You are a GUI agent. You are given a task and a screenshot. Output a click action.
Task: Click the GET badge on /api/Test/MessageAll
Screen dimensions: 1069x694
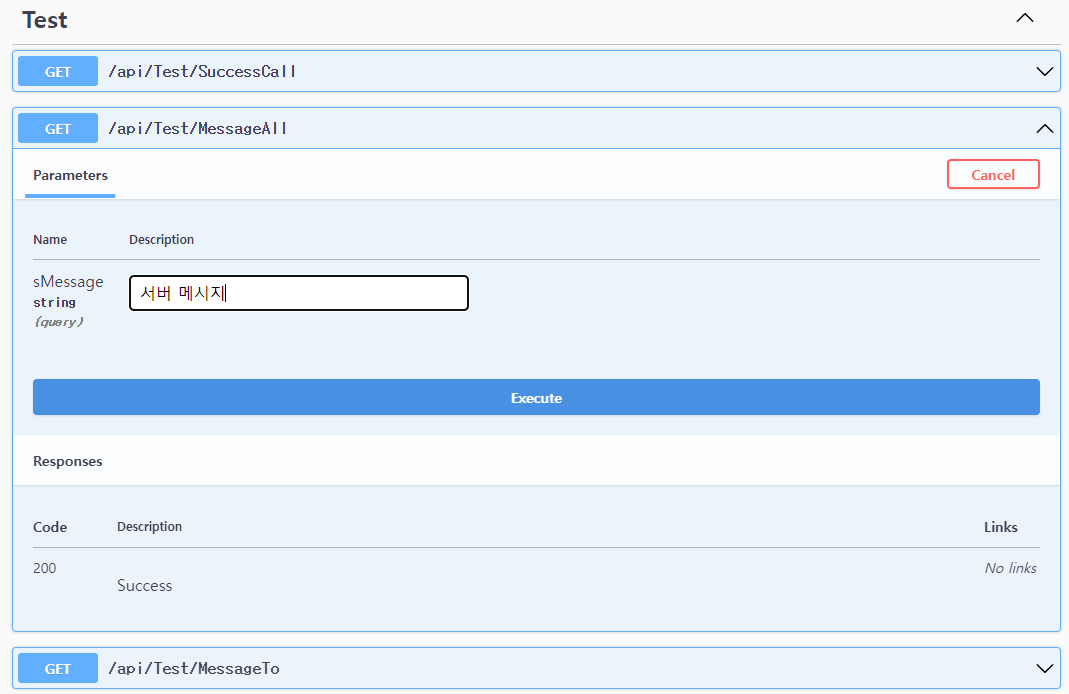57,128
